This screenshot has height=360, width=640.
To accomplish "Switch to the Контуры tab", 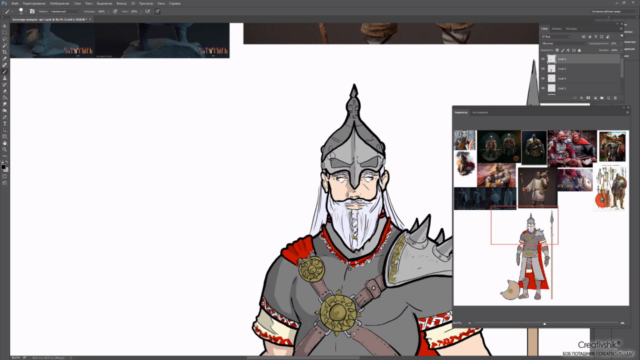I will coord(571,29).
